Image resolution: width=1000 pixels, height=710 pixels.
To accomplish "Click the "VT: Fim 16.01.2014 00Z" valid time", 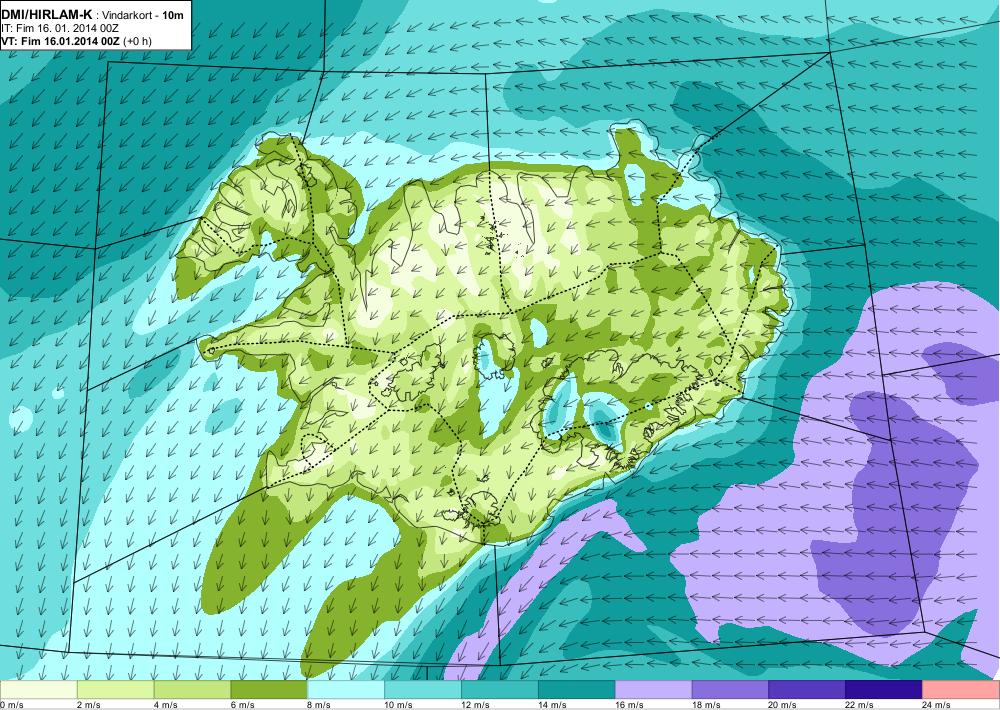I will click(x=61, y=41).
